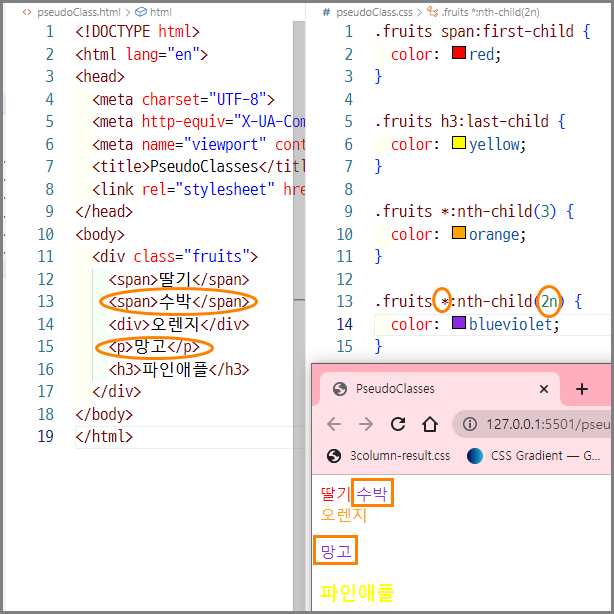Click the <h3>파인애플</h3> code line

click(x=179, y=369)
